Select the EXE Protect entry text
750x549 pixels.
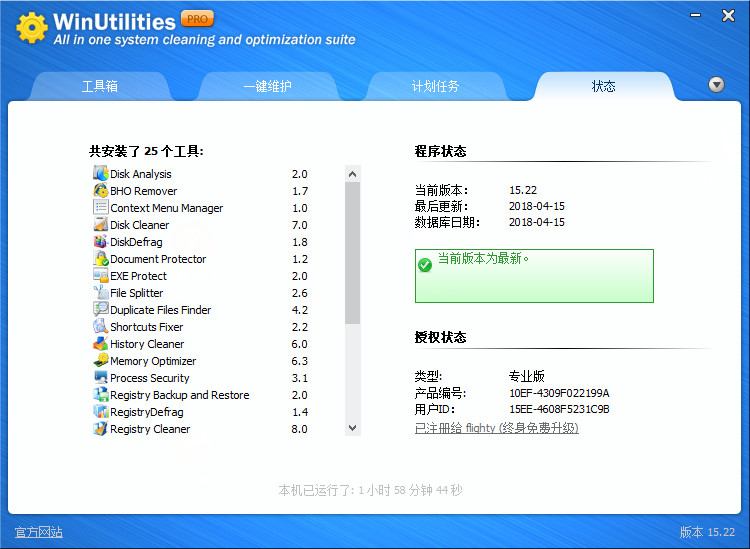pyautogui.click(x=138, y=276)
